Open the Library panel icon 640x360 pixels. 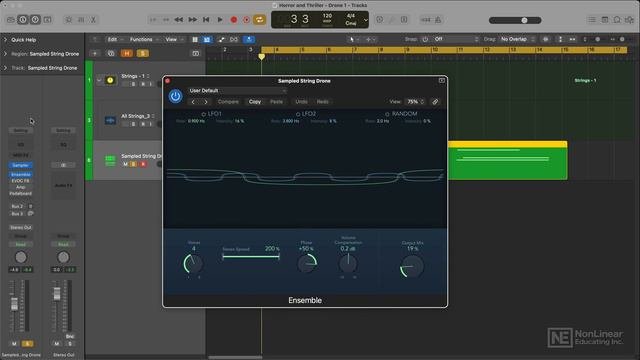[x=11, y=20]
